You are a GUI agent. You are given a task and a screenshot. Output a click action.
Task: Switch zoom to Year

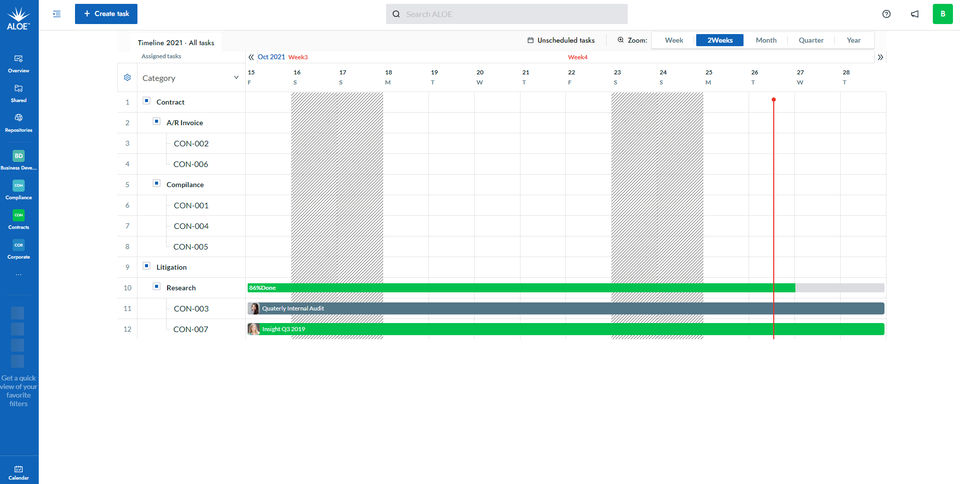853,40
